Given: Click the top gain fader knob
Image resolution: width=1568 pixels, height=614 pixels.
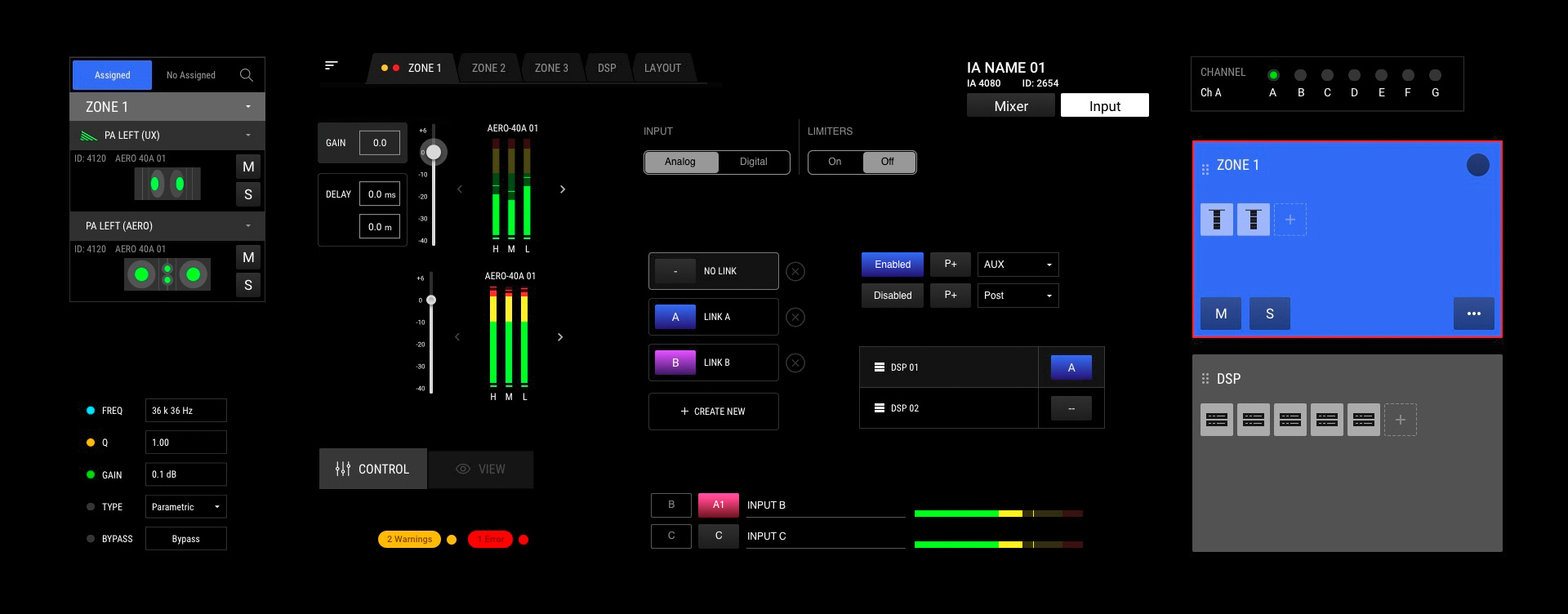Looking at the screenshot, I should (434, 152).
